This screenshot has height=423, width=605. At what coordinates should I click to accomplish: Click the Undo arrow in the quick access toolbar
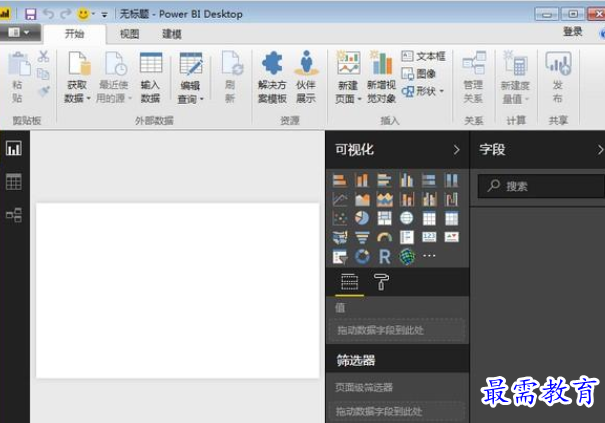point(49,14)
